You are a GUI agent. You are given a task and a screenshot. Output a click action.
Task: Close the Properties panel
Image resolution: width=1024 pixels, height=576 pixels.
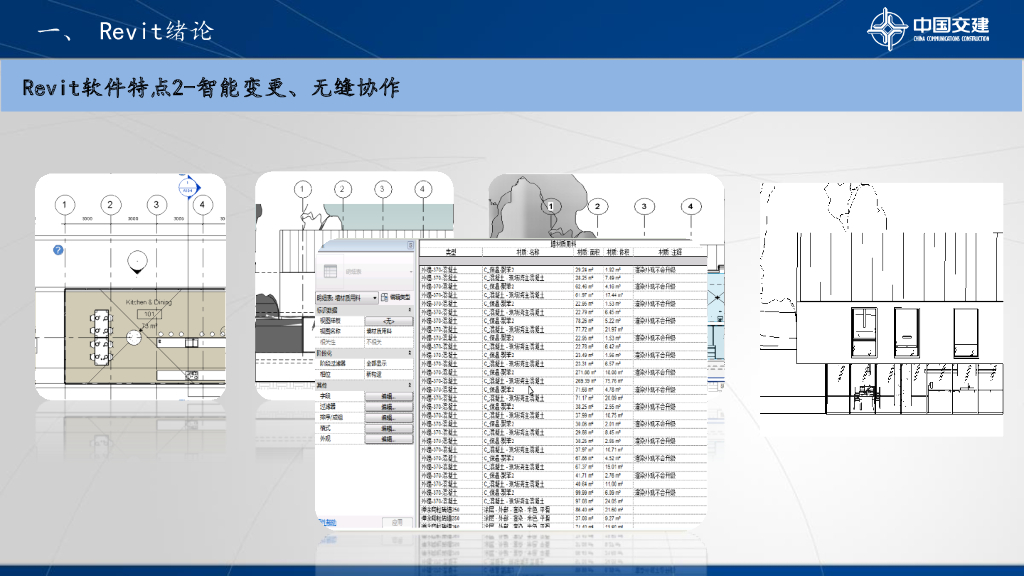point(411,245)
